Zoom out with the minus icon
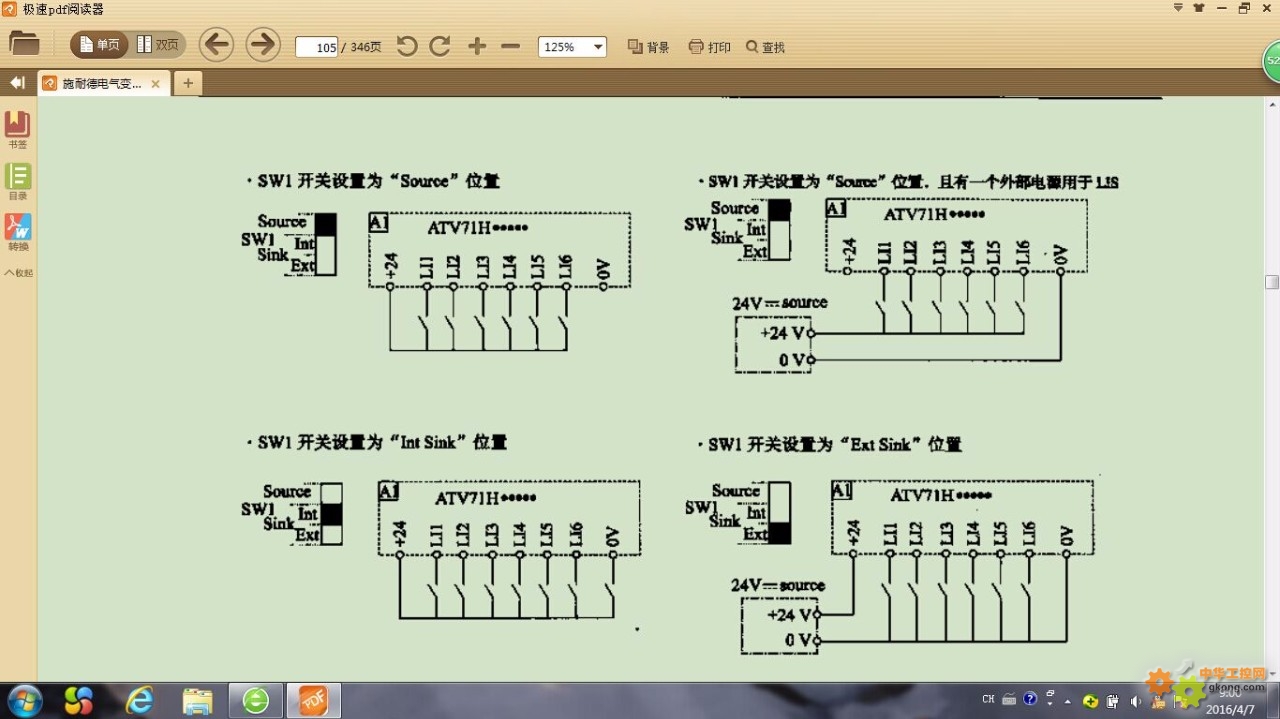 pyautogui.click(x=510, y=46)
